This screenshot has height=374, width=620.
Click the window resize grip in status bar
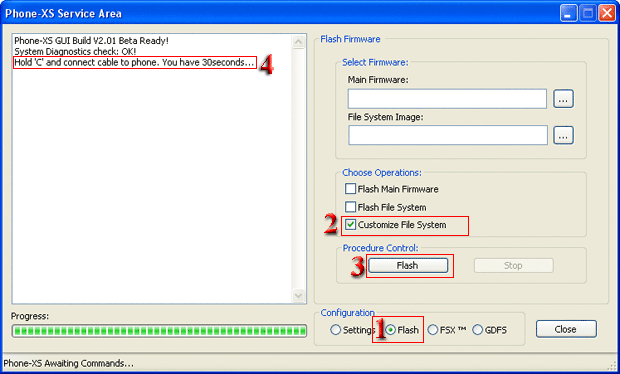coord(613,366)
